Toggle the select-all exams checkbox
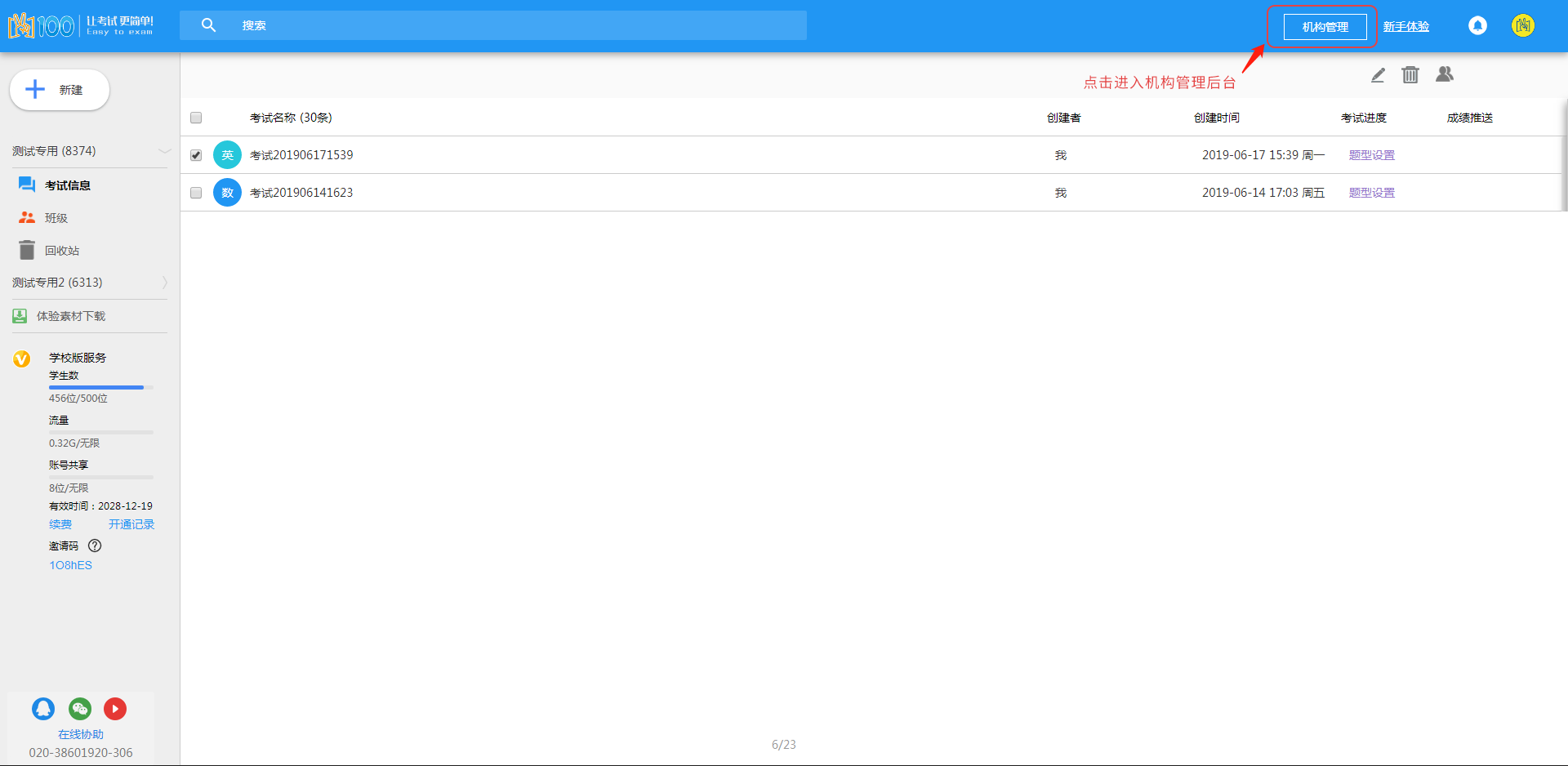Screen dimensions: 1568x766 pyautogui.click(x=196, y=118)
